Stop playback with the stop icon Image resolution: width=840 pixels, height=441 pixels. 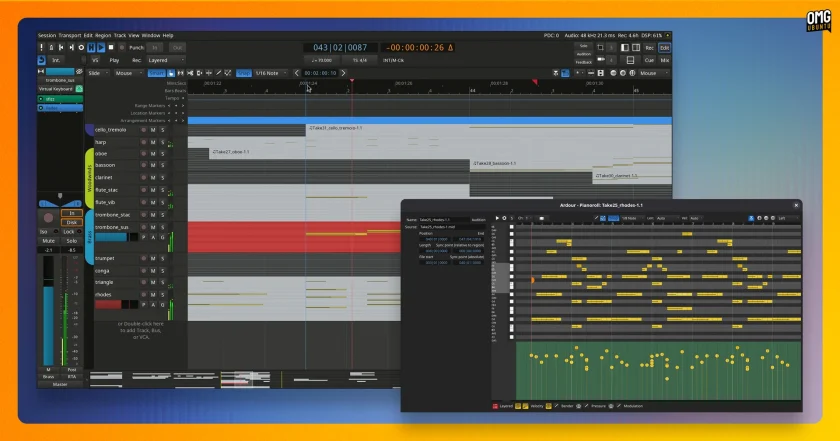(111, 48)
